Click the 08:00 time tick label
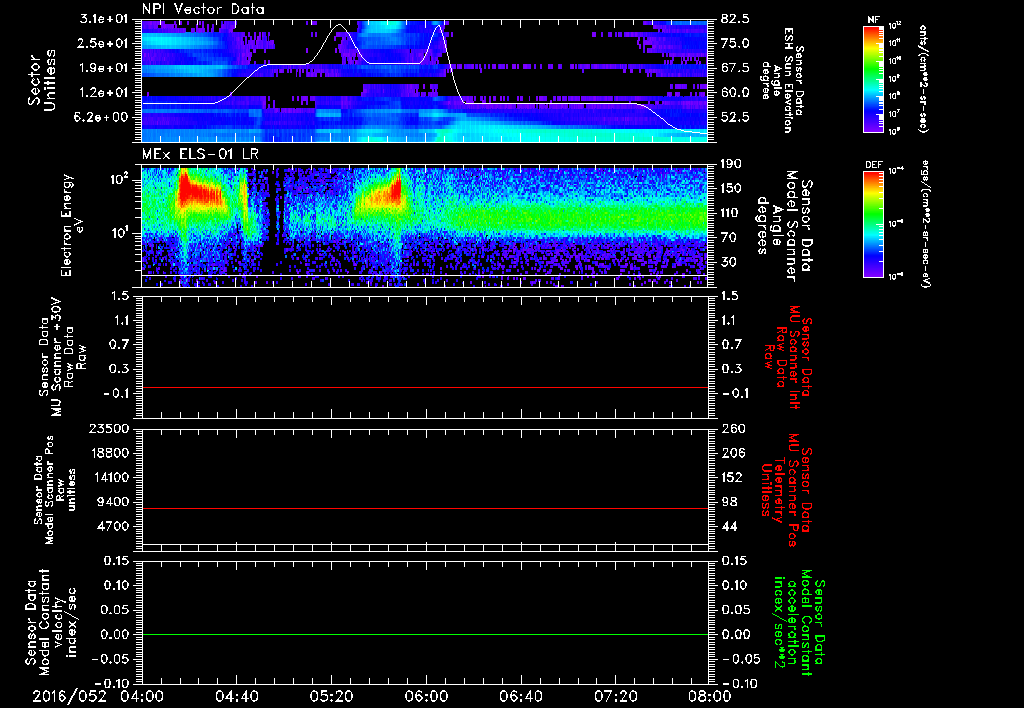Image resolution: width=1024 pixels, height=708 pixels. click(710, 696)
